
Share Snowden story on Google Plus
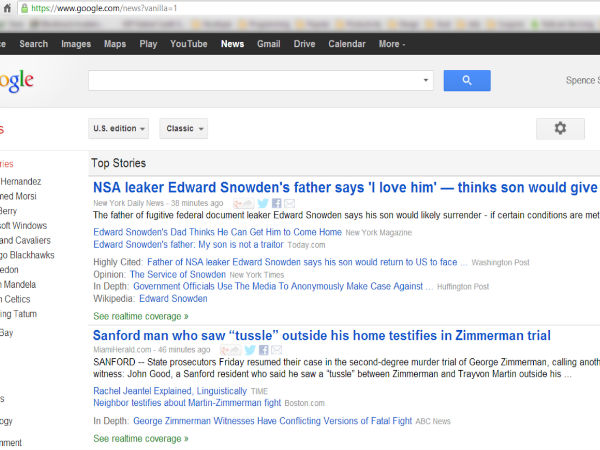coord(243,203)
